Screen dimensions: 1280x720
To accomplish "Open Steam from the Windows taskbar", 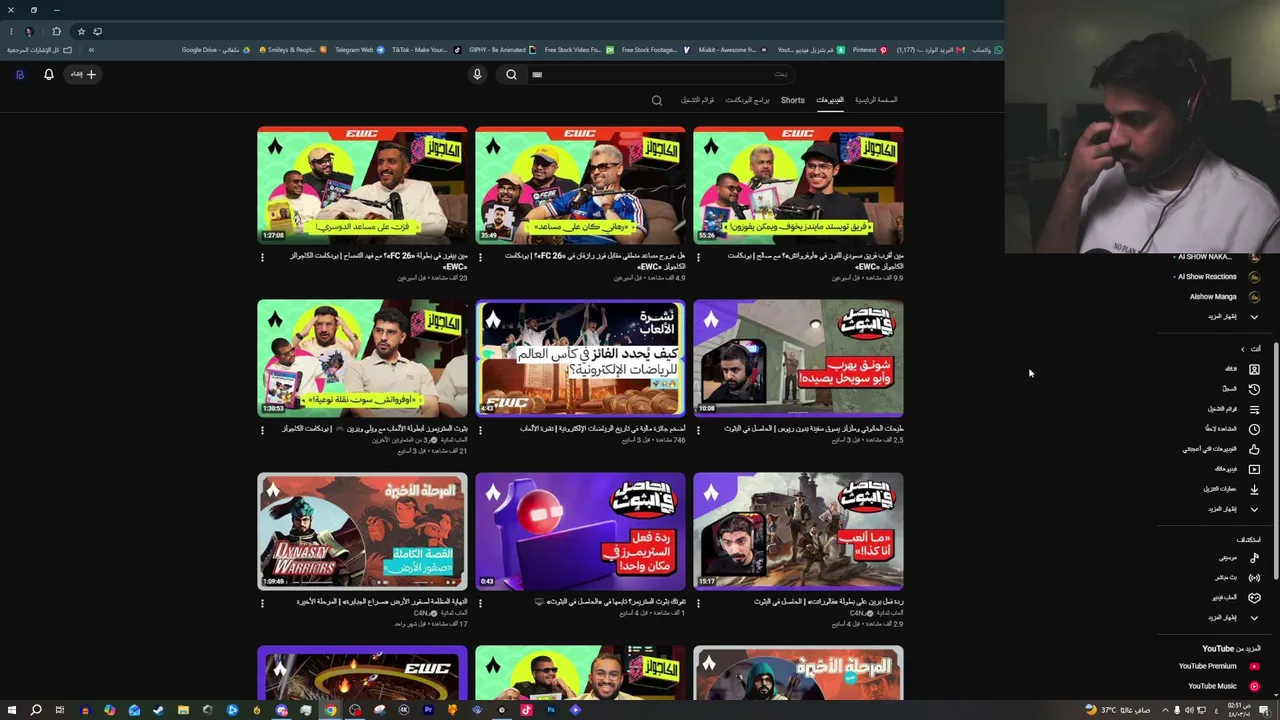I will tap(158, 710).
